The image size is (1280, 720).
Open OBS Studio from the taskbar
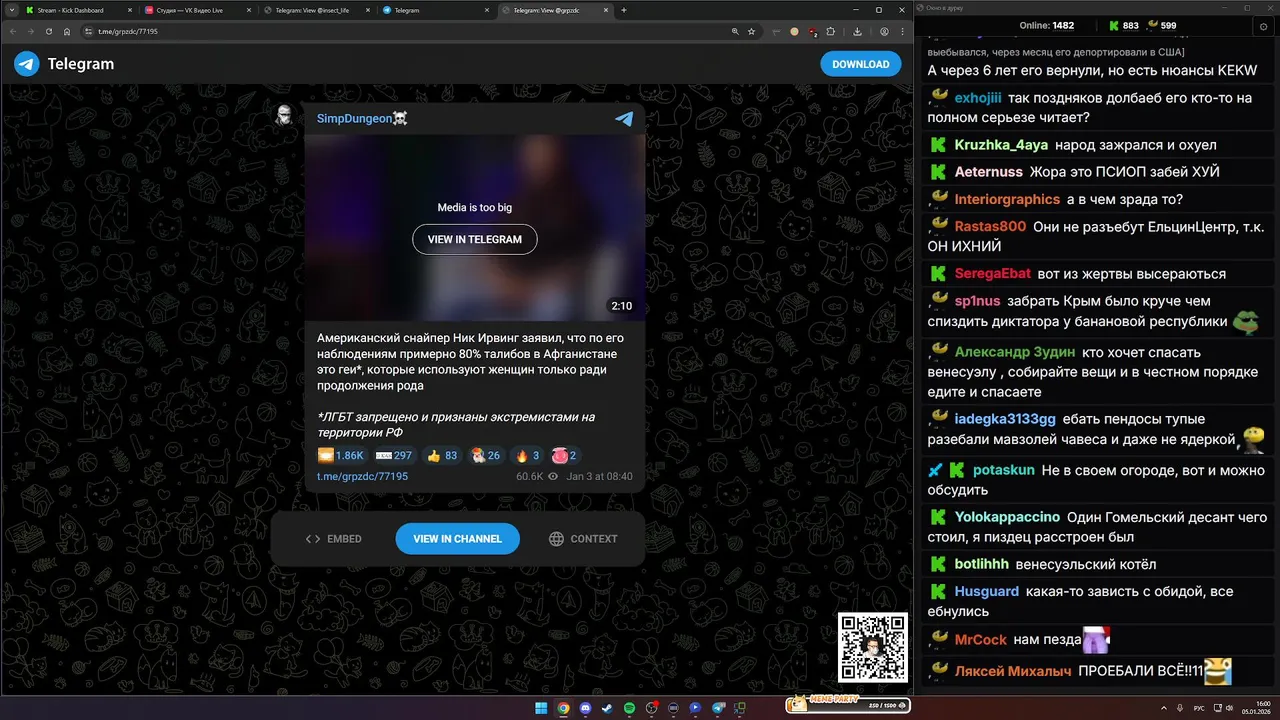click(x=651, y=708)
